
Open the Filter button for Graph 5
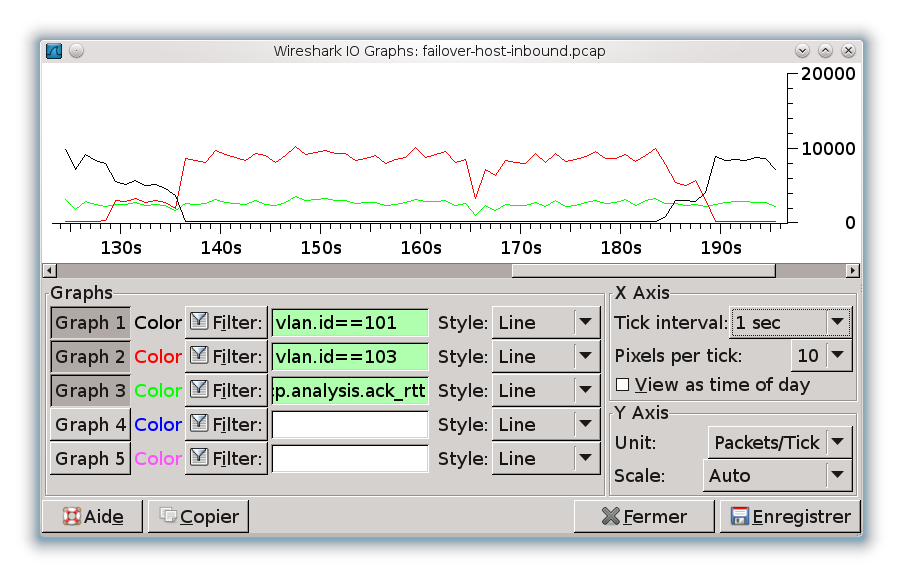226,458
